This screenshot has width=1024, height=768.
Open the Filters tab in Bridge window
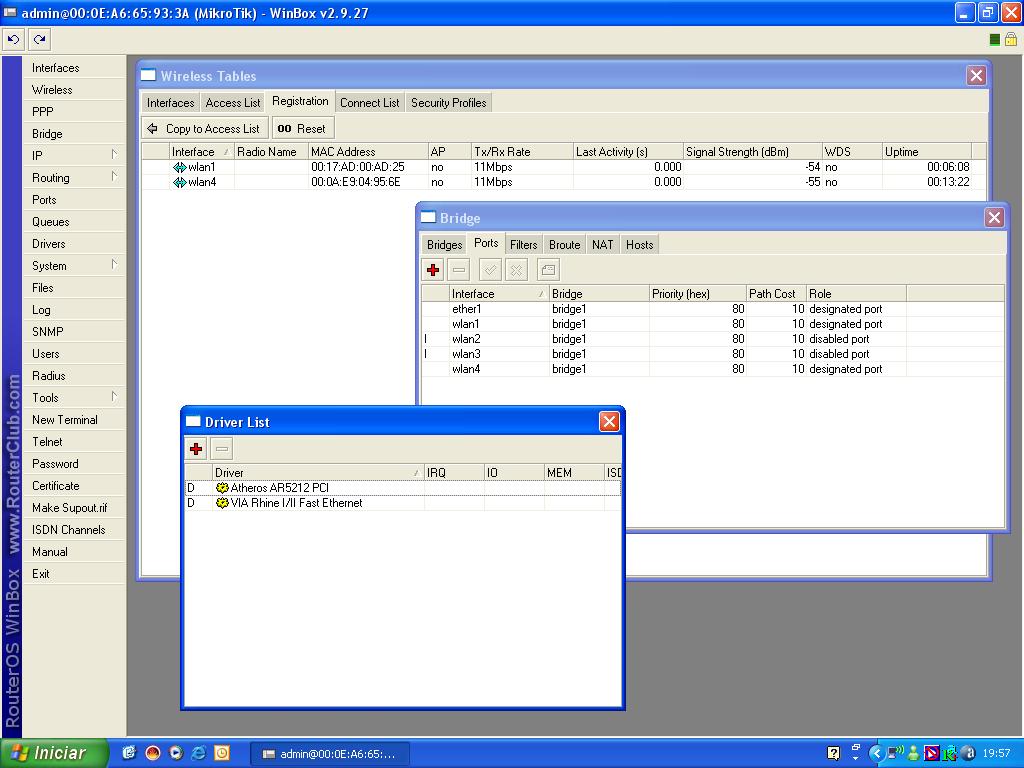(524, 244)
